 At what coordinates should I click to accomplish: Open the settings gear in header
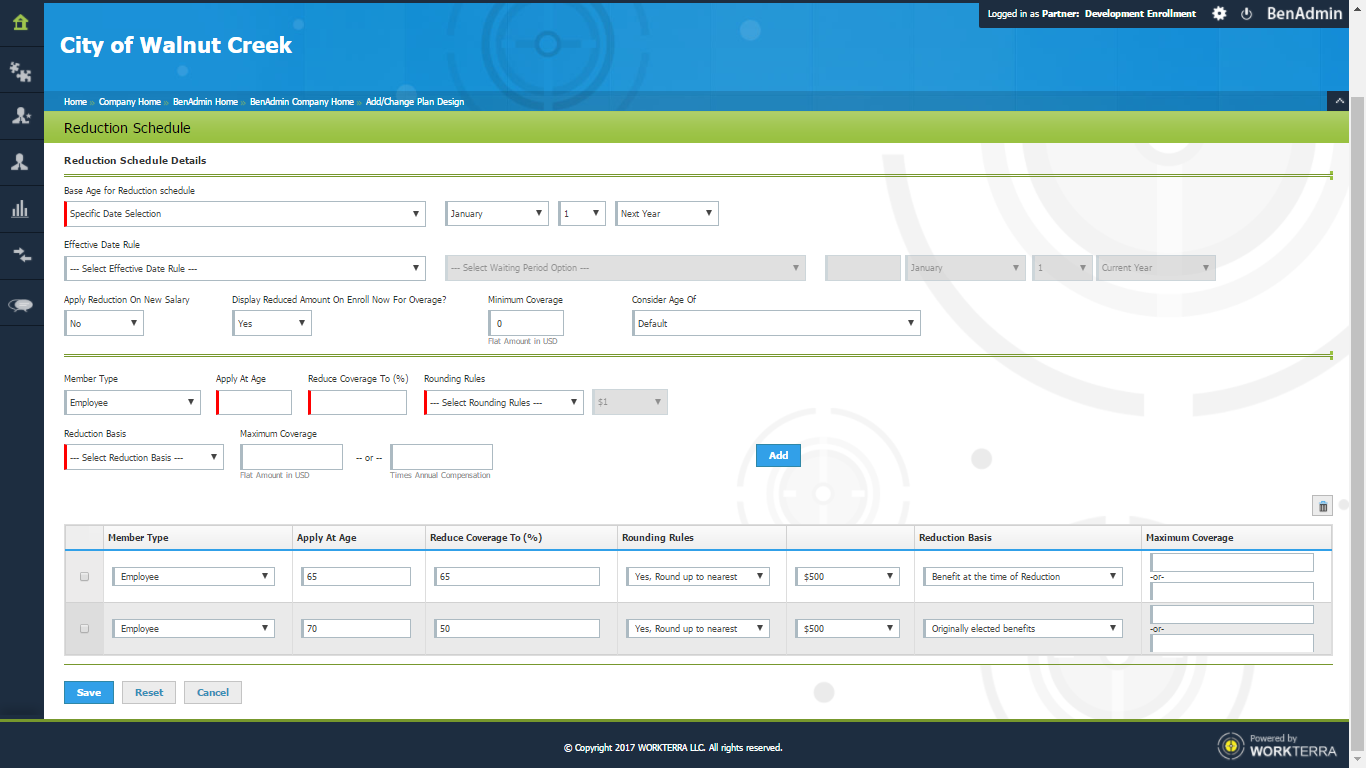1219,14
